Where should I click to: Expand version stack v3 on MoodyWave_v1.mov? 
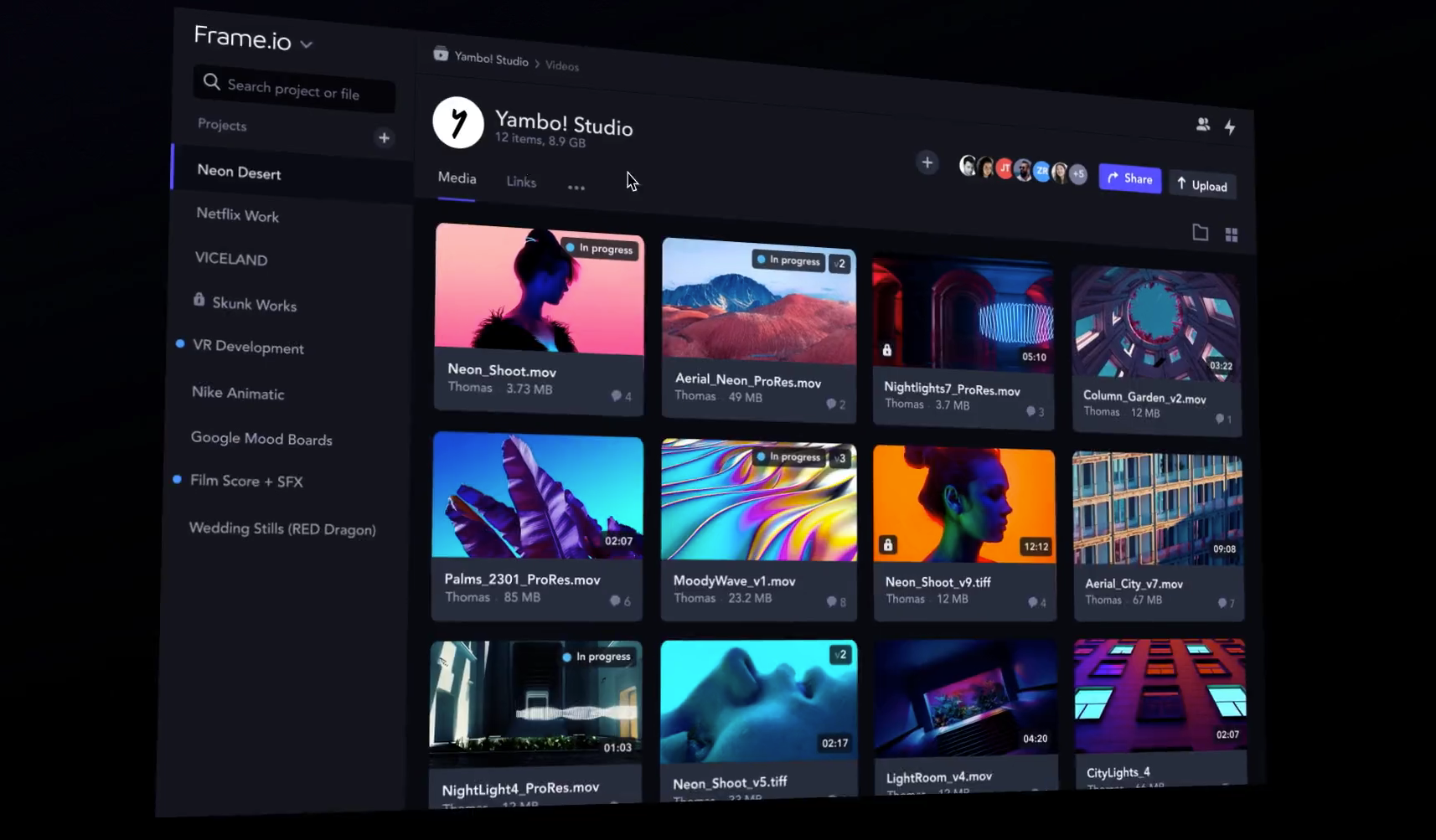[x=840, y=458]
